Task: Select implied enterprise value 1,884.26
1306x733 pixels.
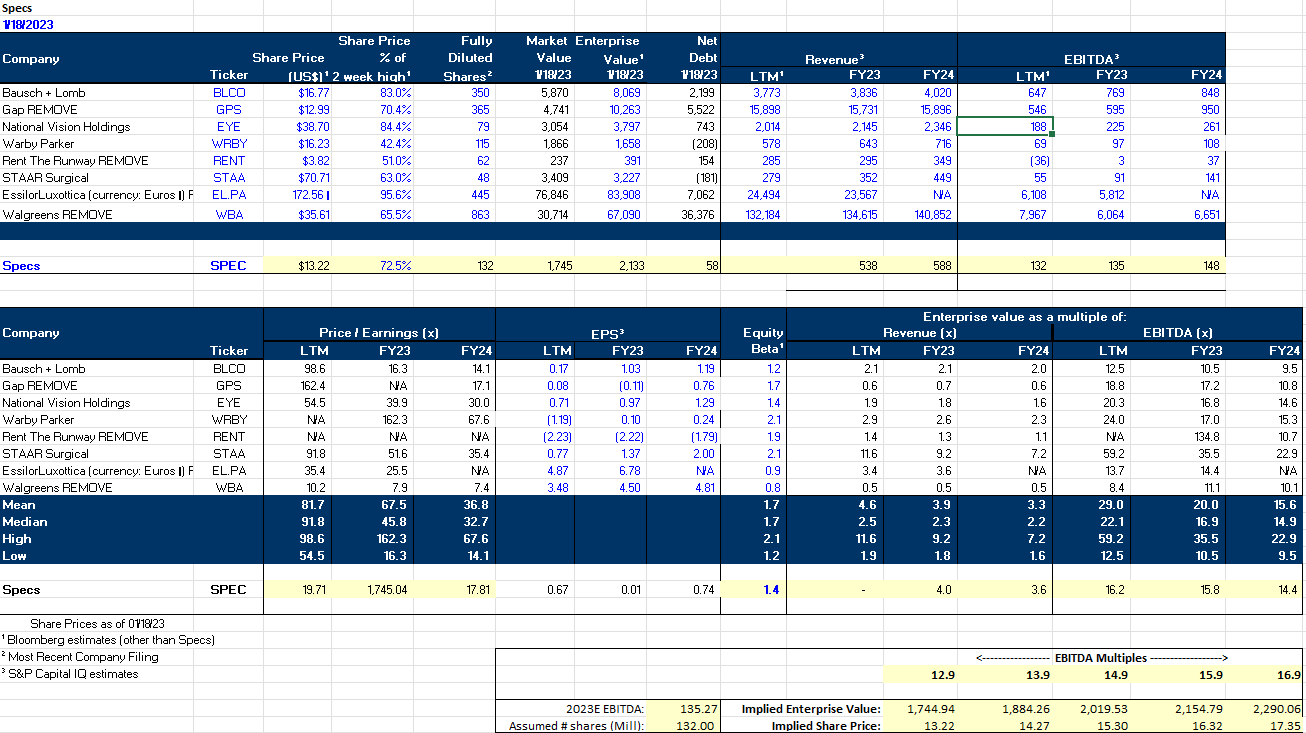Action: (x=1026, y=709)
